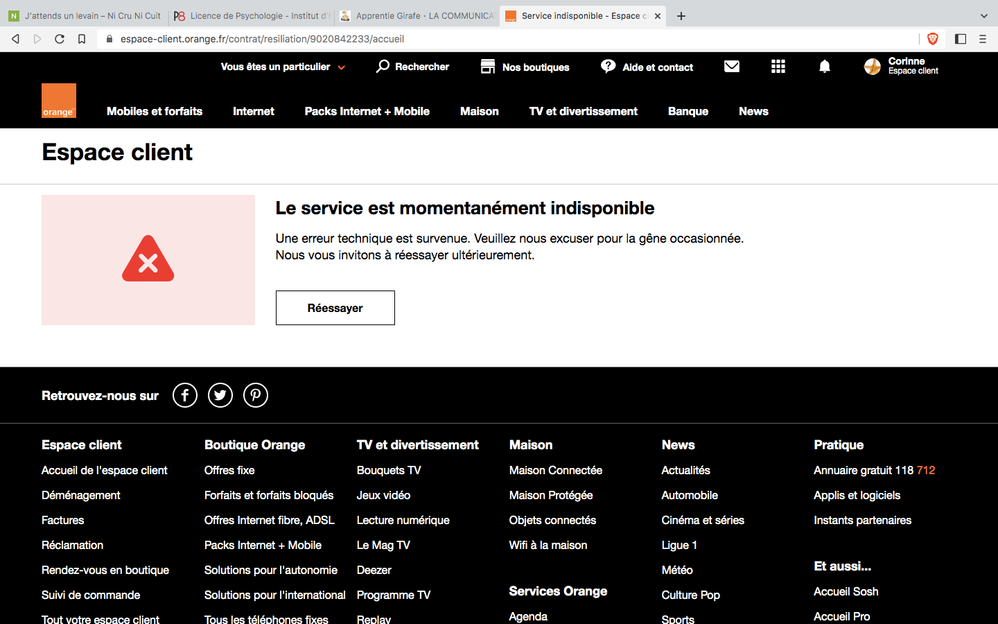Open the 'Mobiles et forfaits' menu
Screen dimensions: 998x624
[154, 111]
